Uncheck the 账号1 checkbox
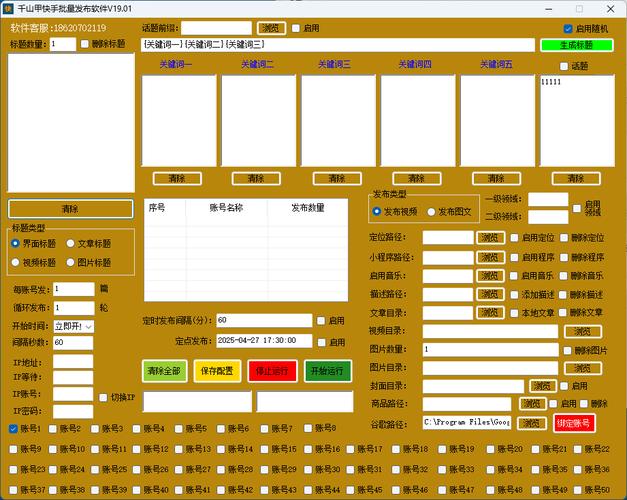 [14, 429]
